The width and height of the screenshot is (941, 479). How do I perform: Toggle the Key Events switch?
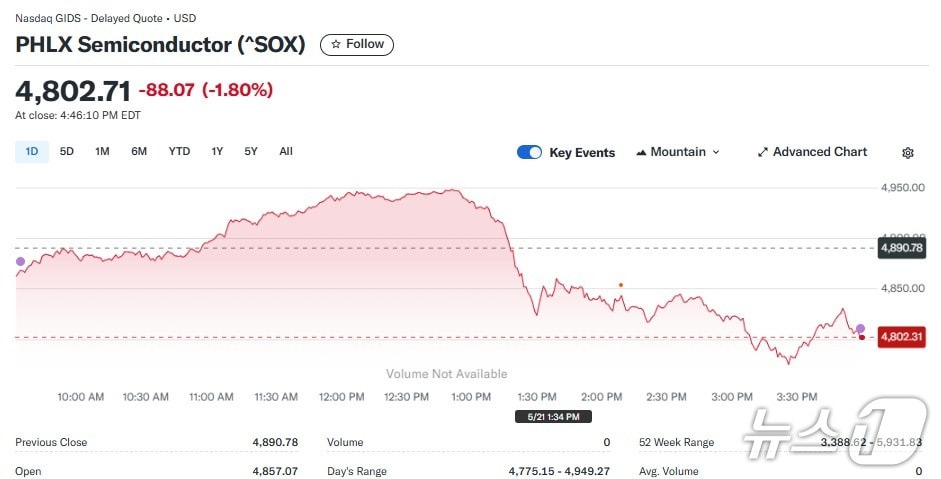pyautogui.click(x=529, y=152)
